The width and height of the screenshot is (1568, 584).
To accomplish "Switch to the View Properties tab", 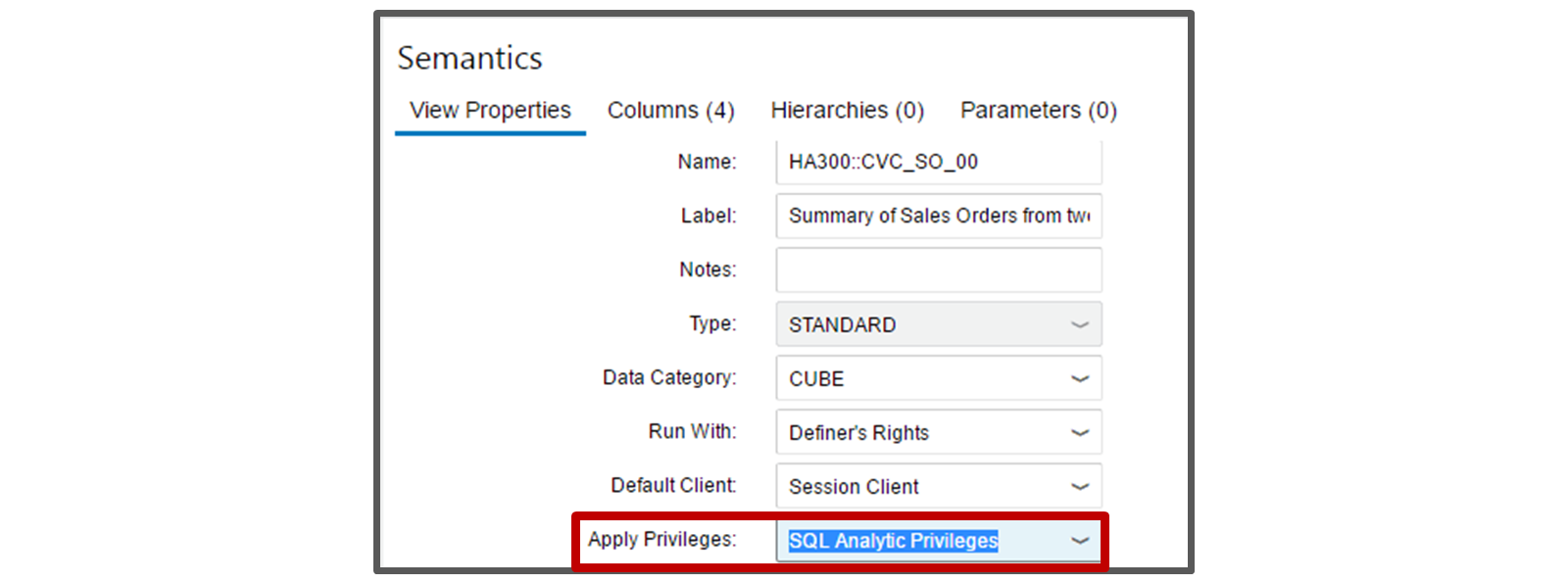I will click(x=490, y=111).
